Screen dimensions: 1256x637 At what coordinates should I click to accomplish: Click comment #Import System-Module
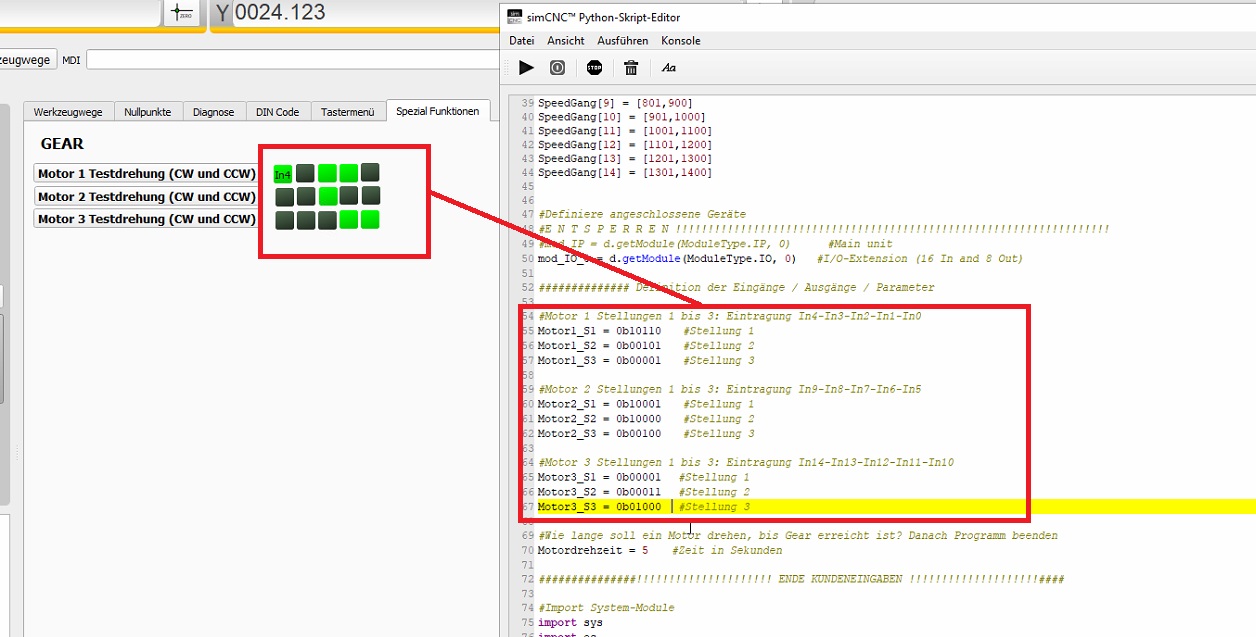(x=606, y=608)
